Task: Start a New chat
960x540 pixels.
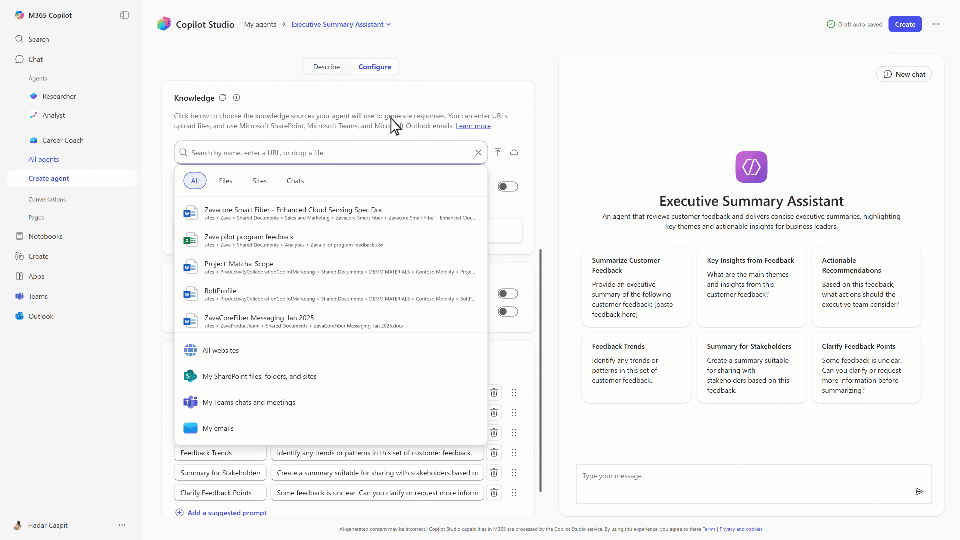Action: pos(904,74)
